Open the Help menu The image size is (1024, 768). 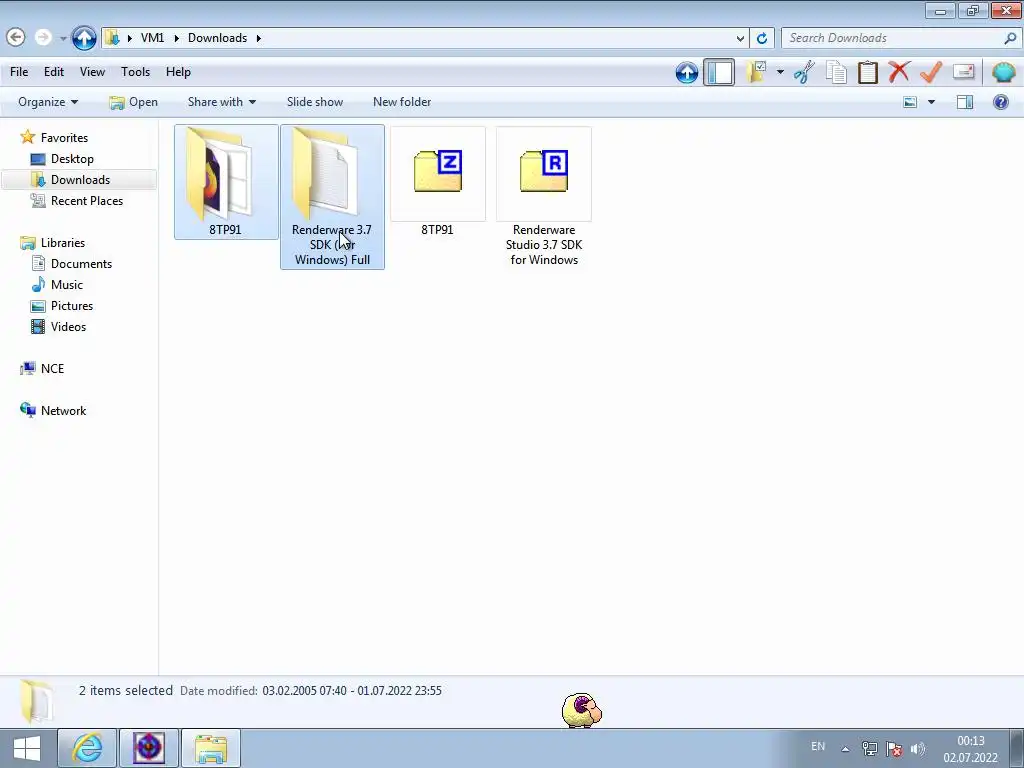coord(178,72)
